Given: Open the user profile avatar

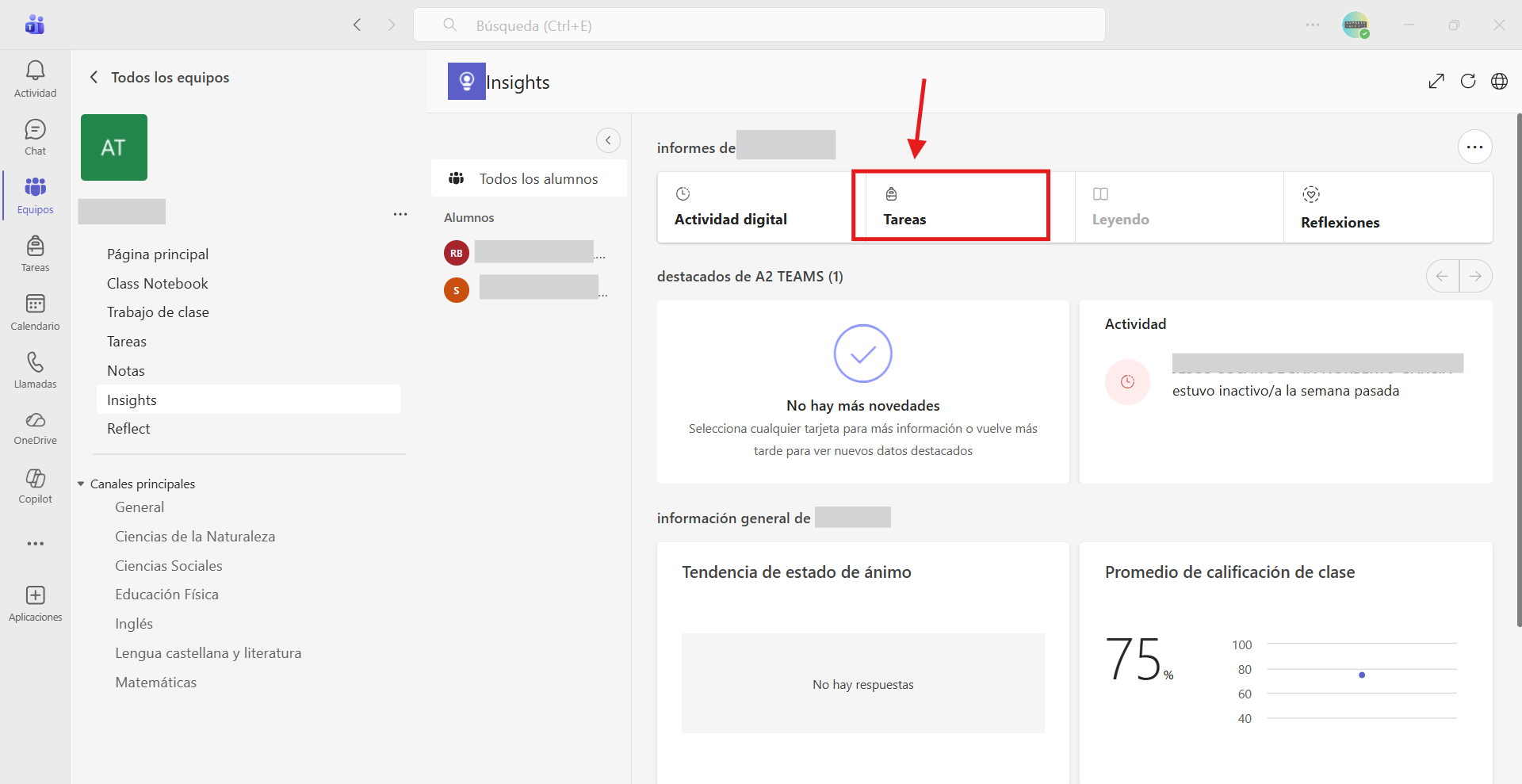Looking at the screenshot, I should click(x=1356, y=25).
